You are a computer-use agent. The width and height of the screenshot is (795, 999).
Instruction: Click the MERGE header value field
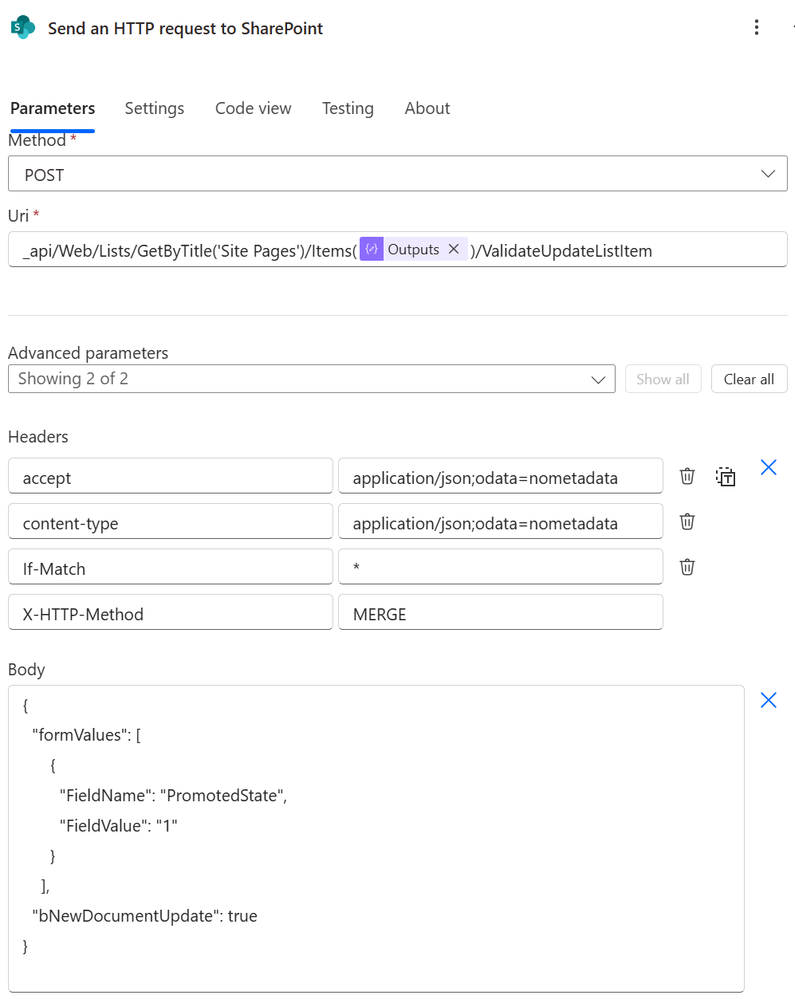[500, 614]
